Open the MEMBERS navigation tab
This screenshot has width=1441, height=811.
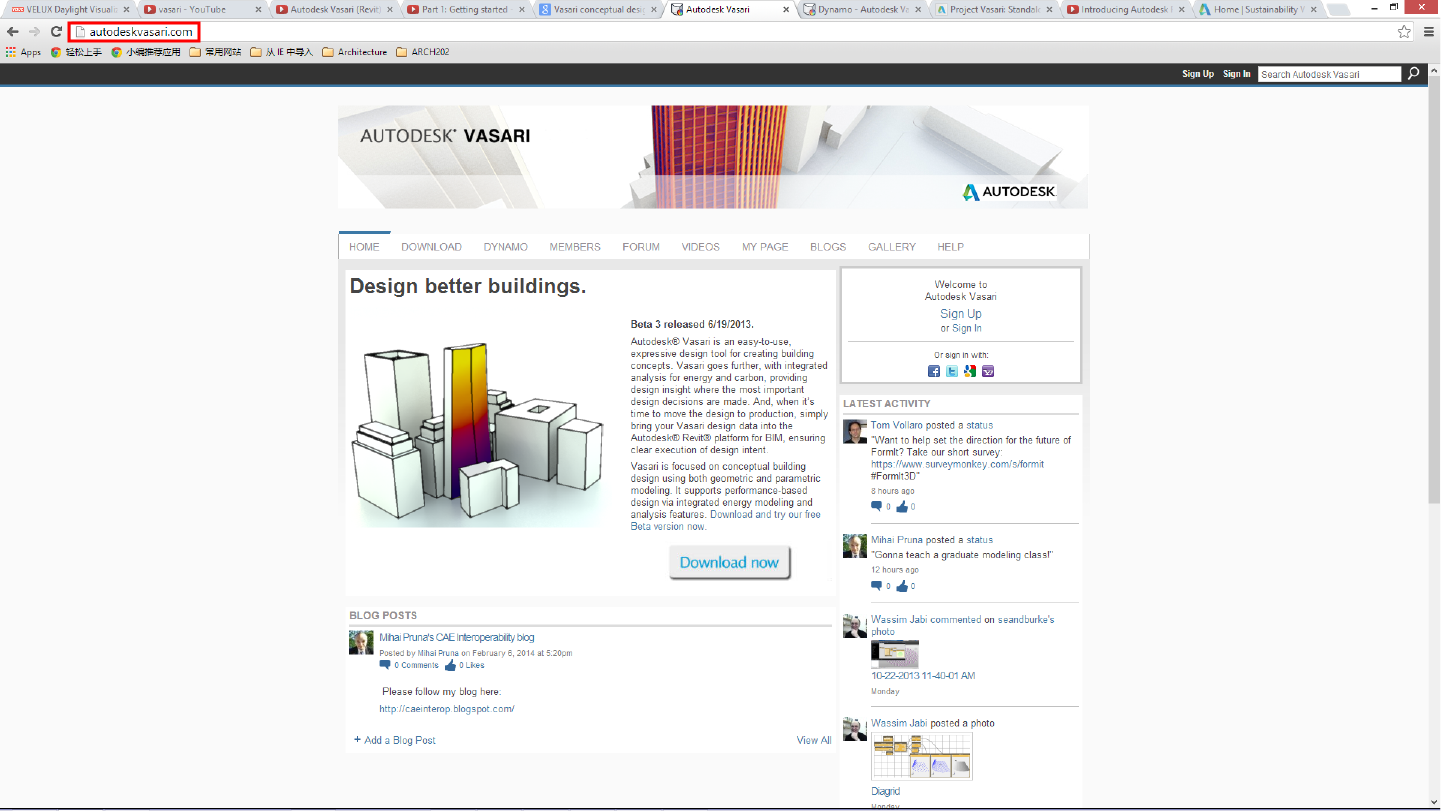point(575,247)
